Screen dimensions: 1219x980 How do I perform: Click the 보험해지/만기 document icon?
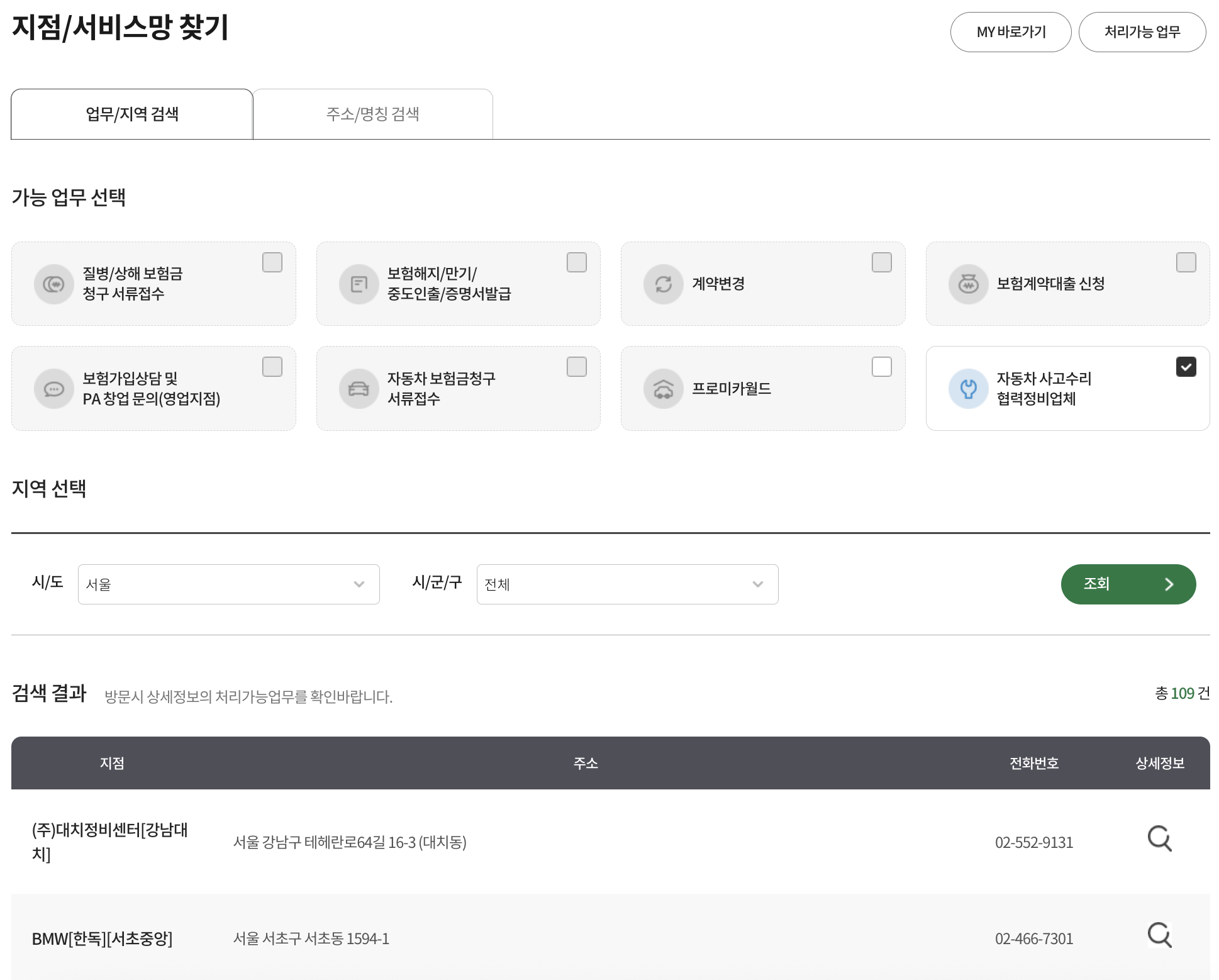(359, 284)
